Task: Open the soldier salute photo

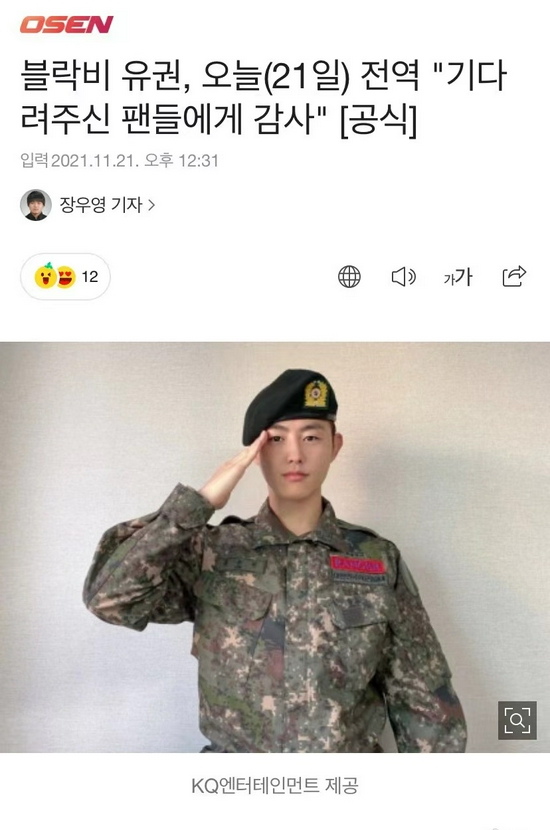Action: [x=275, y=547]
